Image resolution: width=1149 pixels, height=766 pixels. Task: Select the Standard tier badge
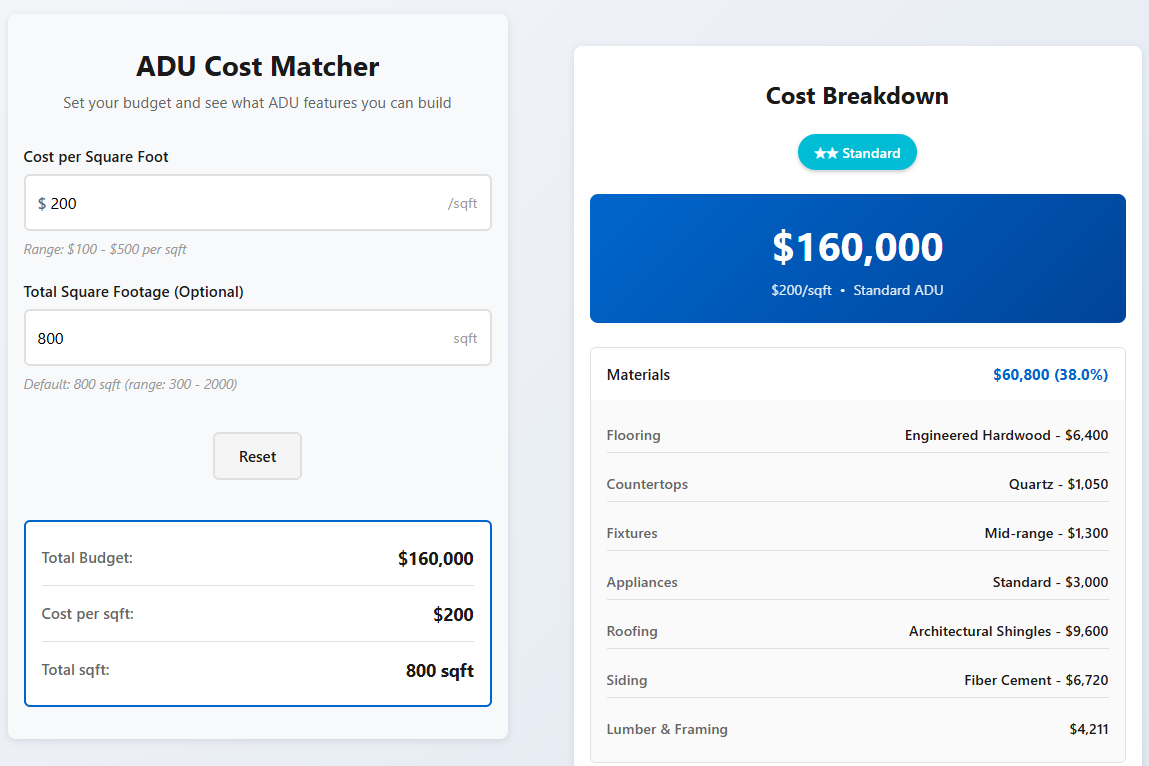point(857,152)
